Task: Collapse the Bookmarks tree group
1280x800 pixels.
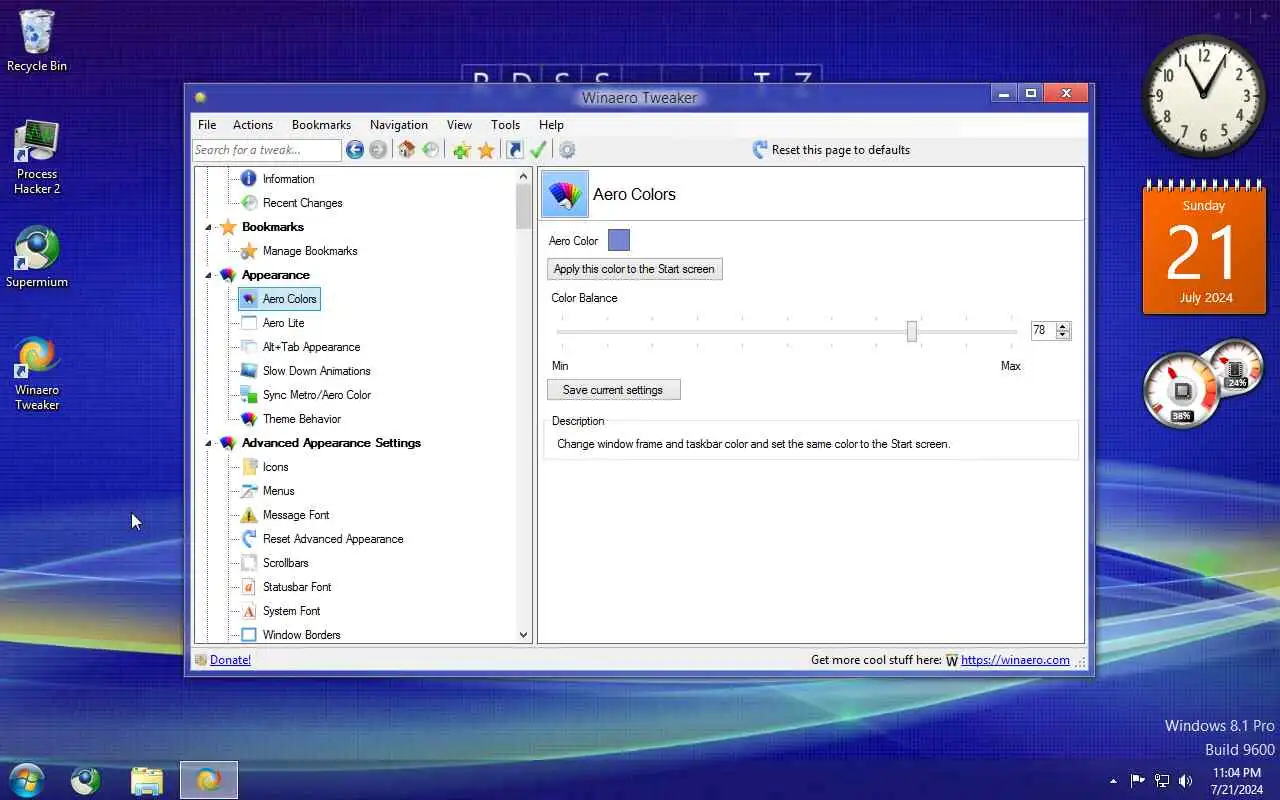Action: click(209, 227)
